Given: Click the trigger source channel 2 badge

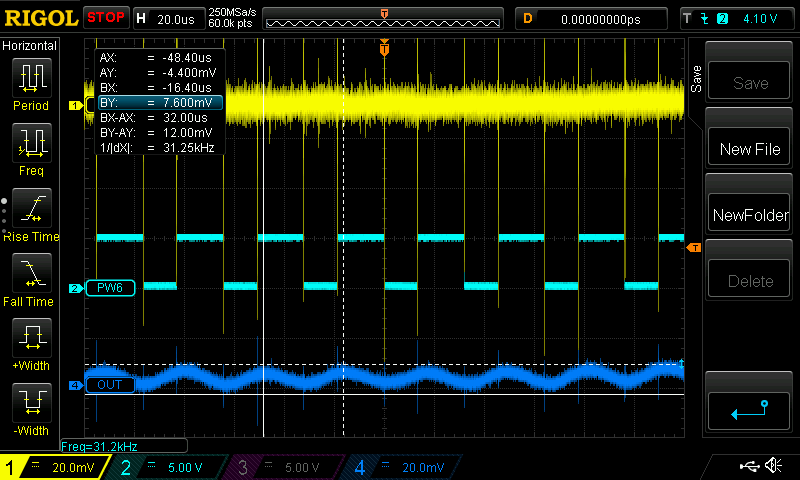Looking at the screenshot, I should (722, 19).
